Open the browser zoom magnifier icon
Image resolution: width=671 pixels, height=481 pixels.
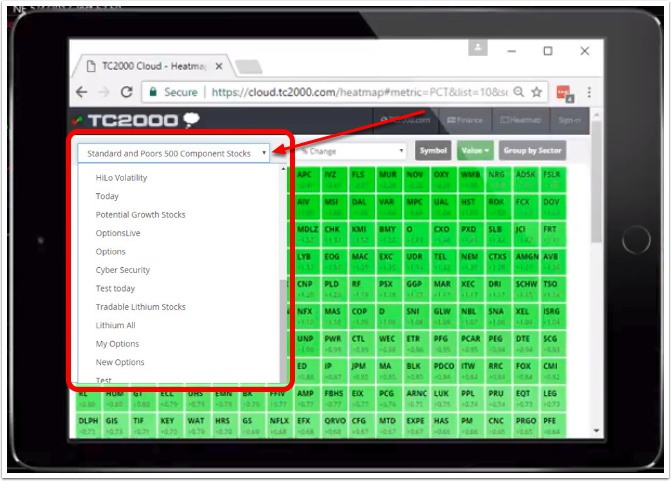519,92
